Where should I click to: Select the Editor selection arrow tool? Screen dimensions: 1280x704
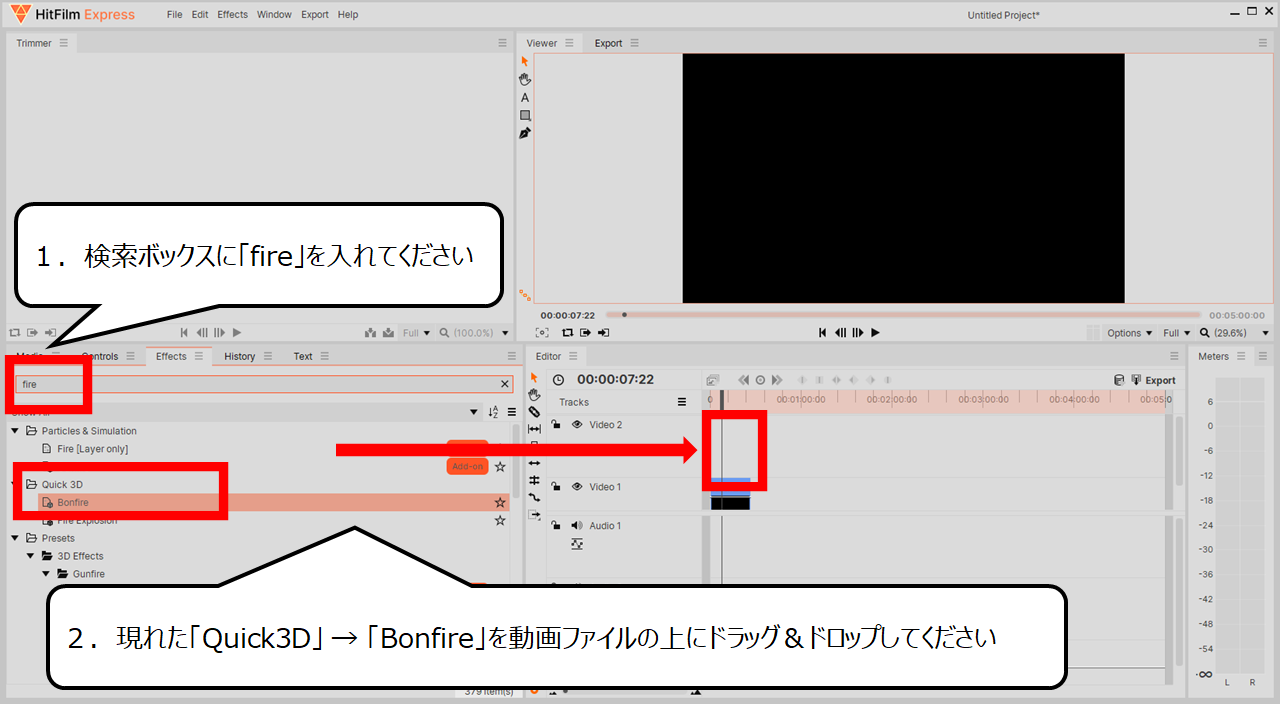pyautogui.click(x=534, y=377)
